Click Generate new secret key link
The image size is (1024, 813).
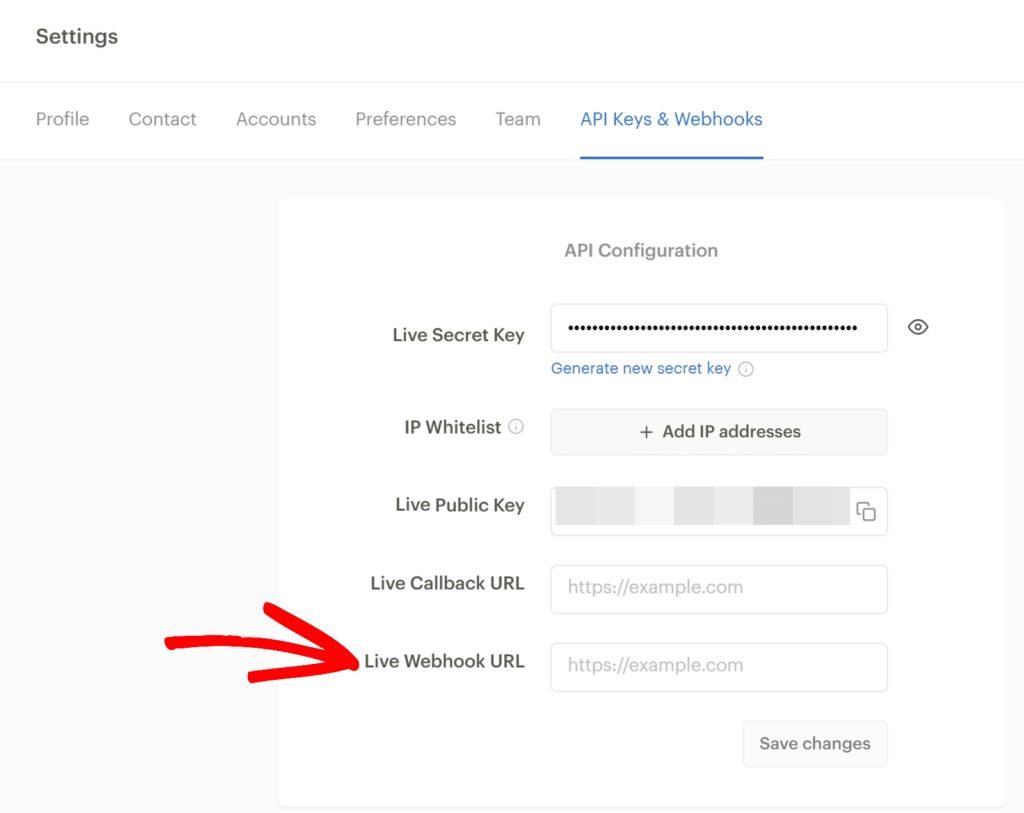(x=641, y=368)
